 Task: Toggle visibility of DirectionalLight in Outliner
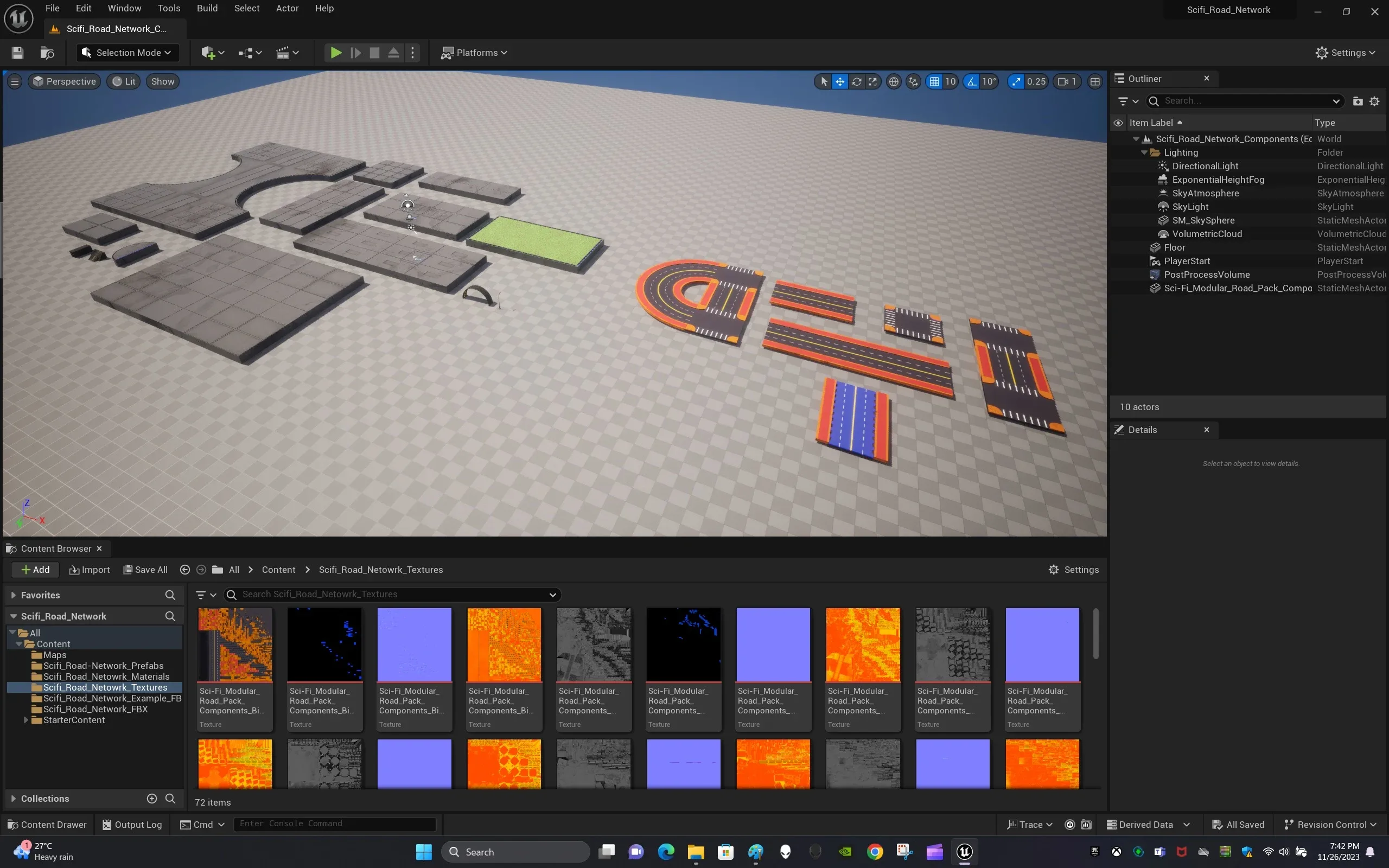point(1119,166)
